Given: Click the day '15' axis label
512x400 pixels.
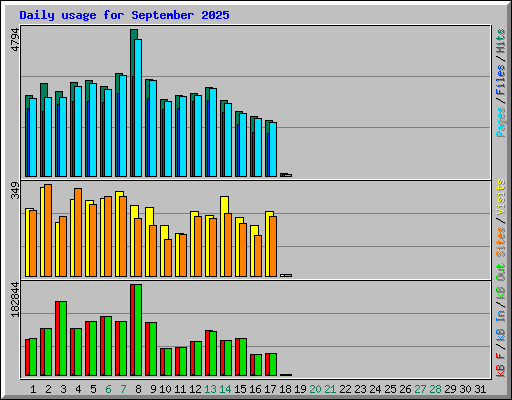Looking at the screenshot, I should (240, 389).
